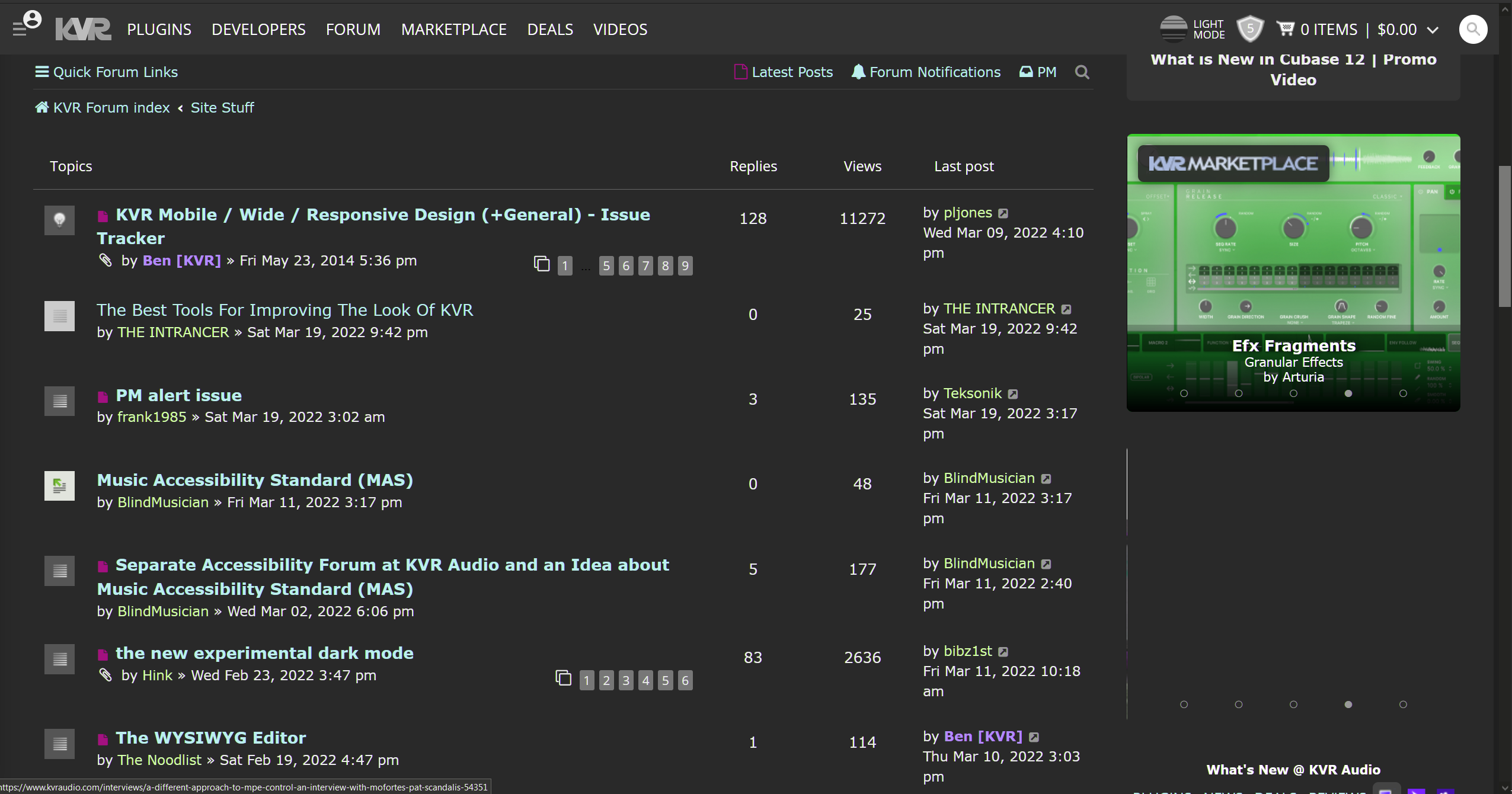Go to page 7 of KVR Mobile topic
This screenshot has width=1512, height=794.
645,265
